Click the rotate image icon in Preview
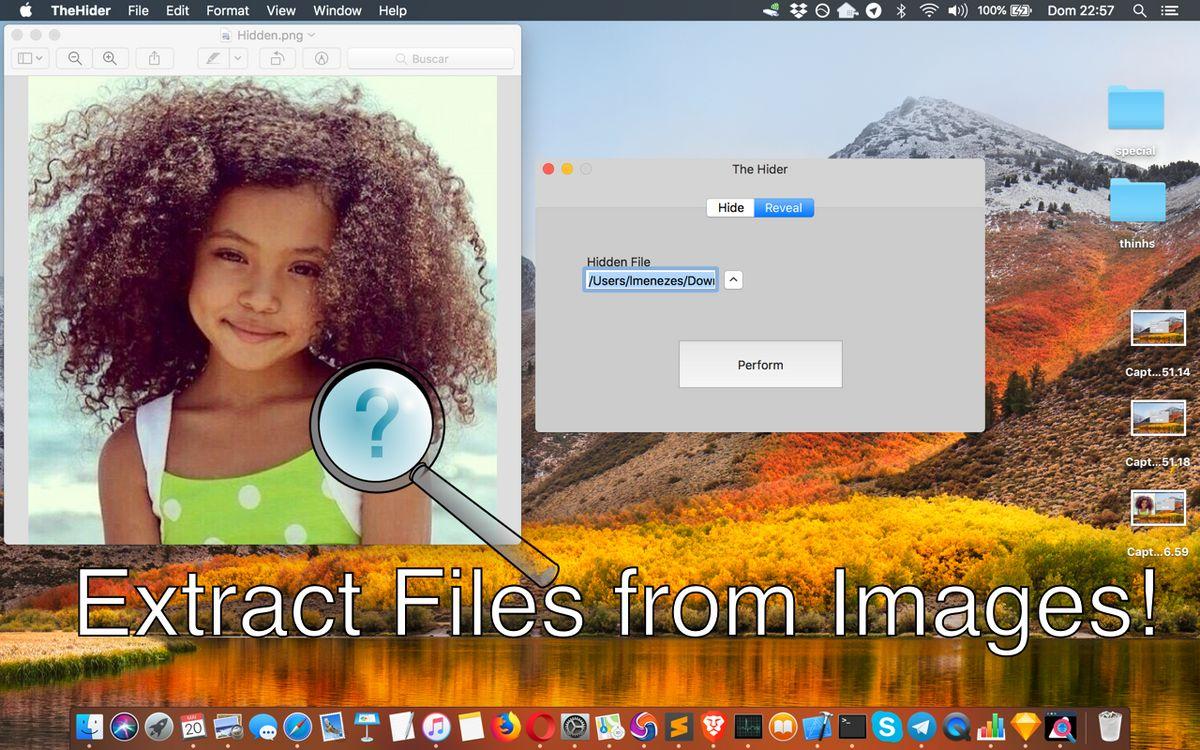Viewport: 1200px width, 750px height. point(277,59)
